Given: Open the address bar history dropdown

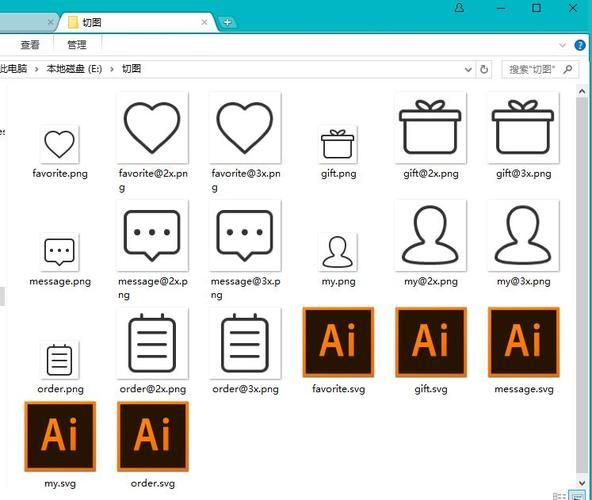Looking at the screenshot, I should point(468,69).
